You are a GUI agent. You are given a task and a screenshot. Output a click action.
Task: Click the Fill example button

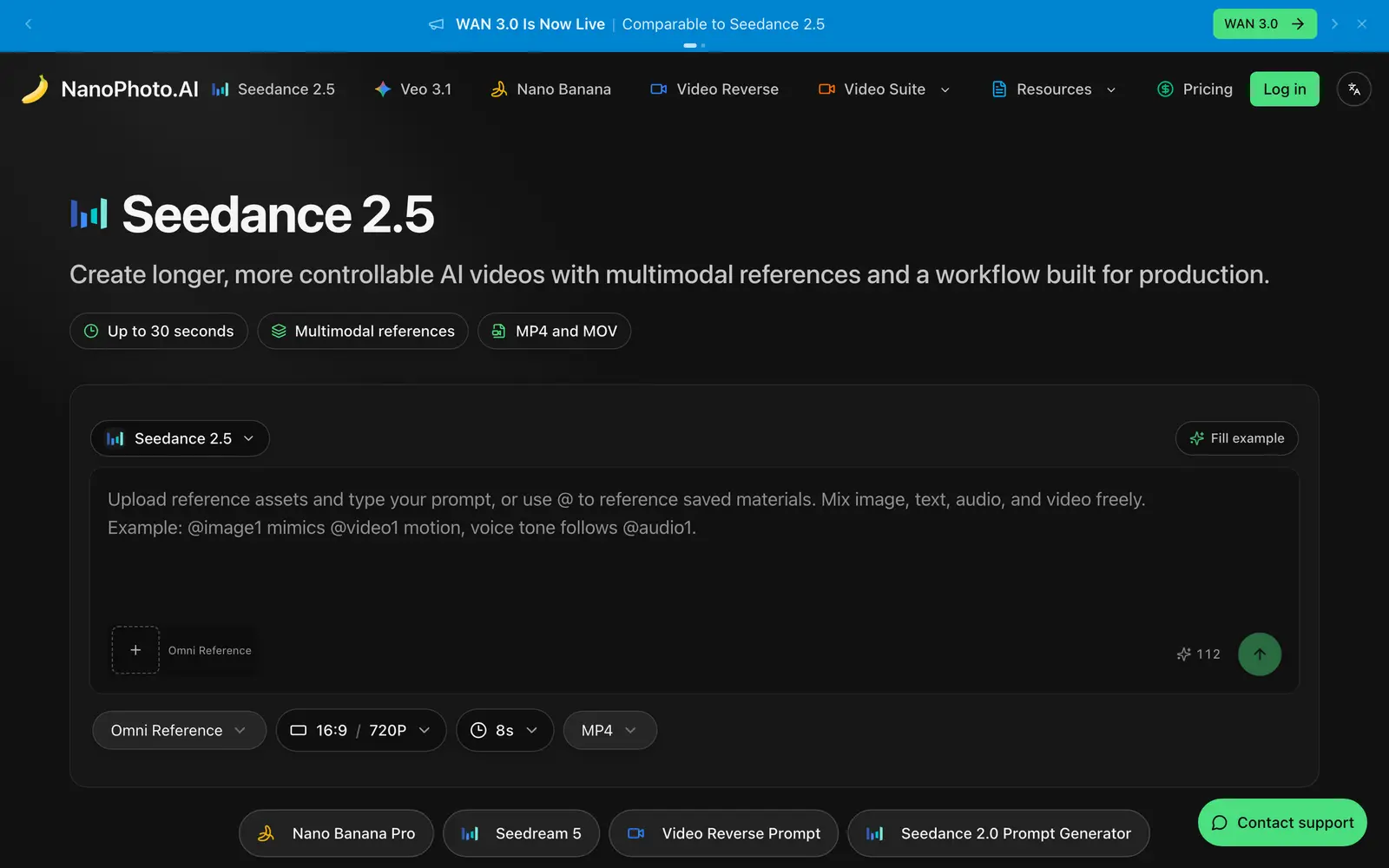coord(1236,438)
